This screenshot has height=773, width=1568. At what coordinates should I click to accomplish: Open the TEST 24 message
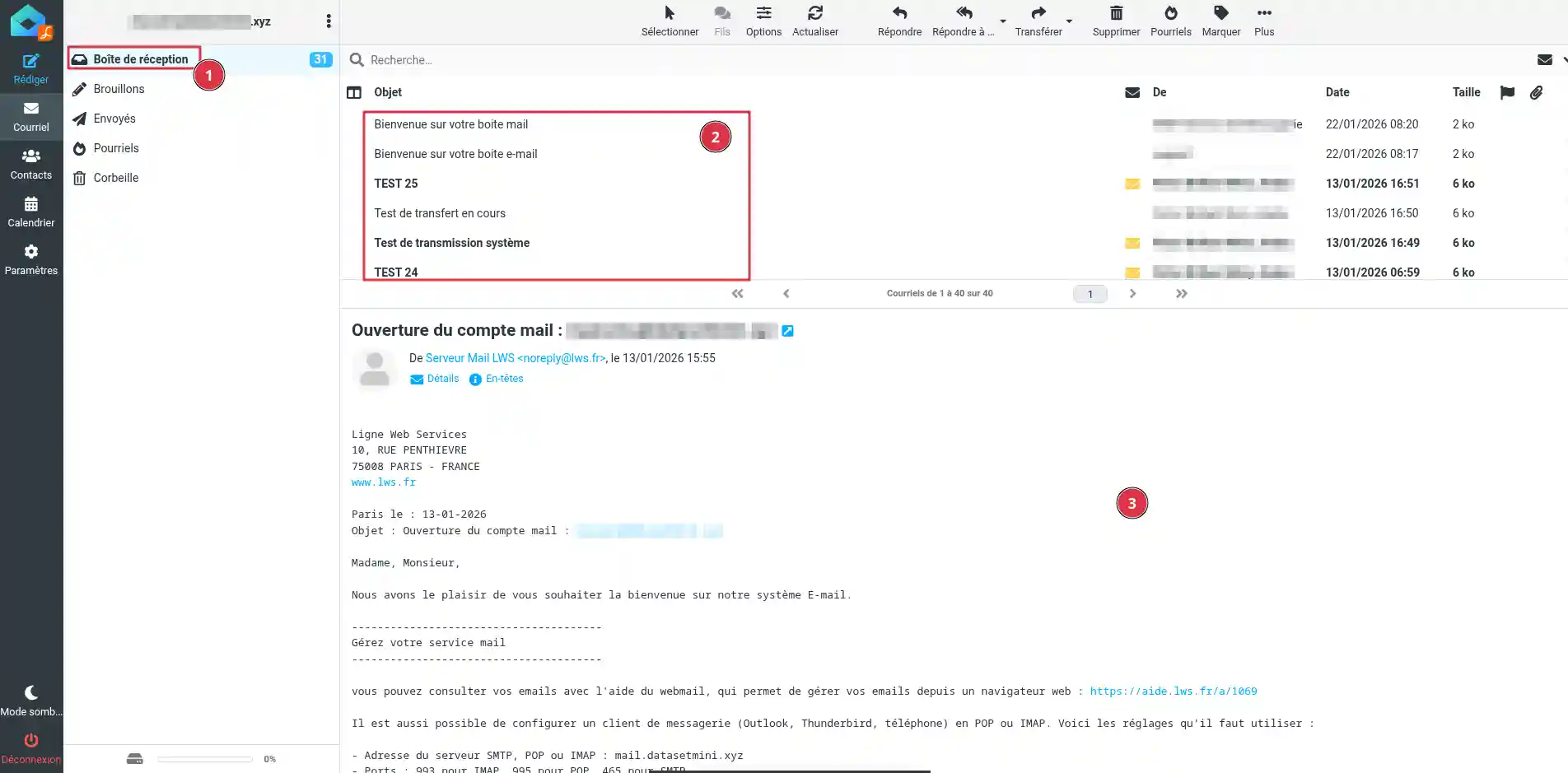pyautogui.click(x=396, y=272)
